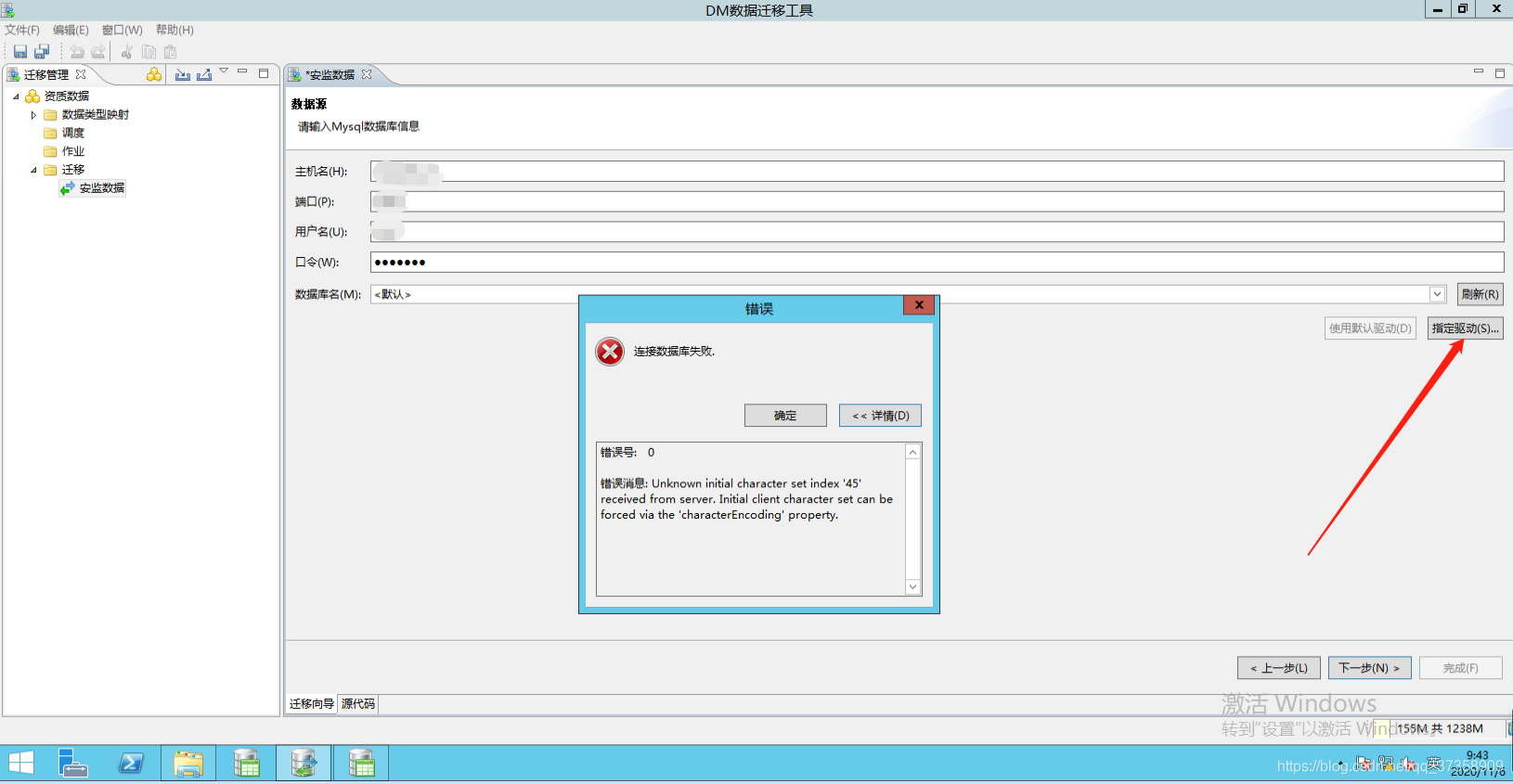Click the new project cubes icon
The height and width of the screenshot is (784, 1513).
pyautogui.click(x=154, y=74)
